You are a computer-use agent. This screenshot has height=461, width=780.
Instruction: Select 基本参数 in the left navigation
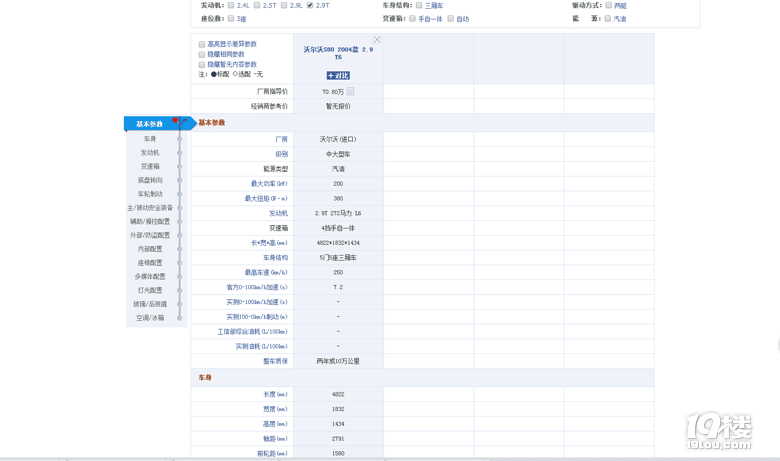(150, 124)
